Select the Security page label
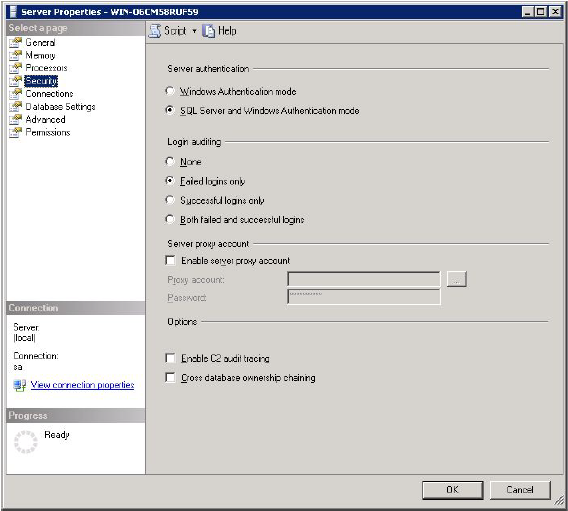568x511 pixels. [41, 81]
